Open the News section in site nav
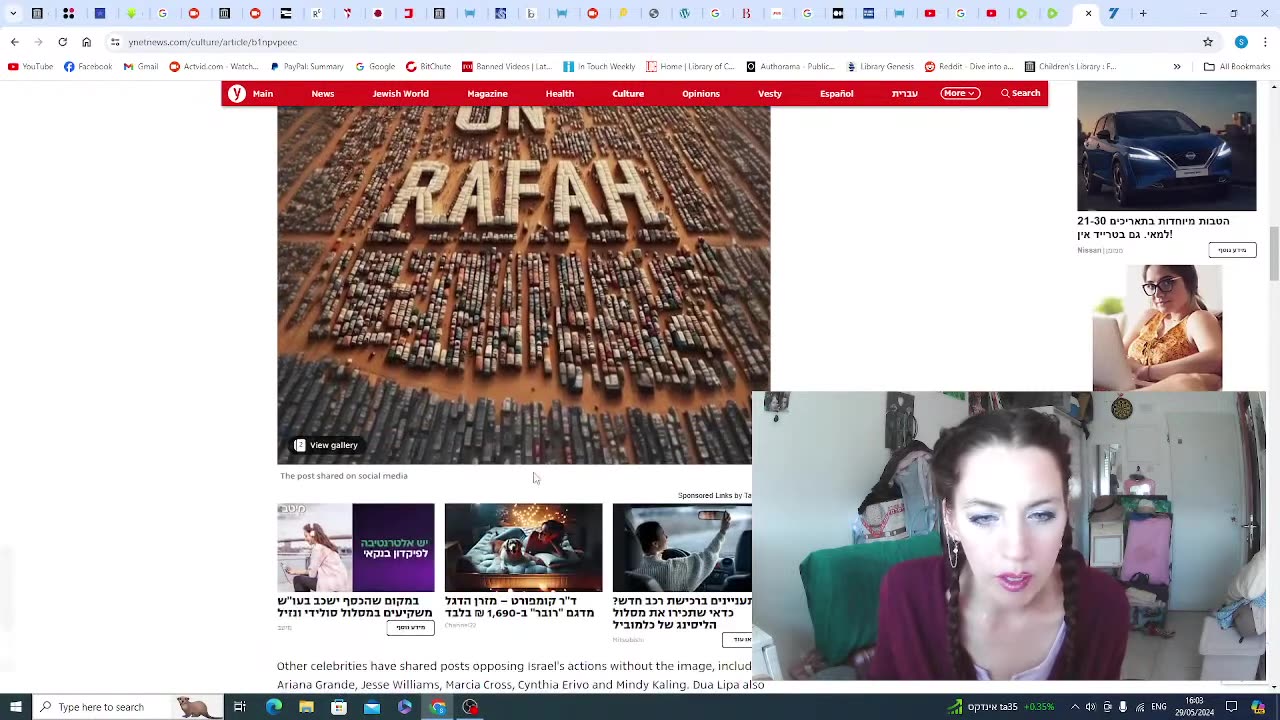 pos(322,94)
